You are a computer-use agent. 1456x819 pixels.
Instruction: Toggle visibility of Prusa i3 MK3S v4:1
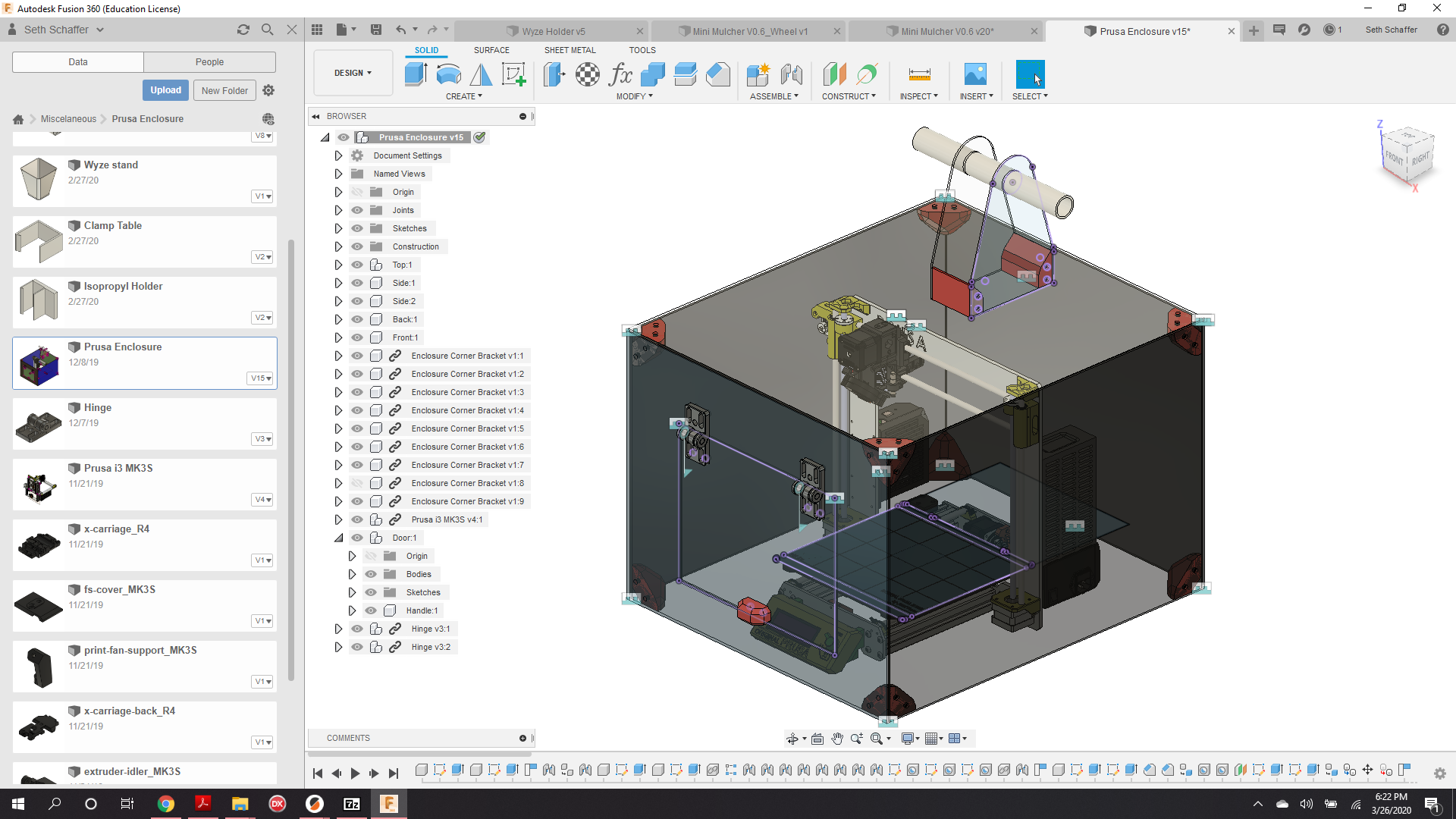(x=356, y=519)
